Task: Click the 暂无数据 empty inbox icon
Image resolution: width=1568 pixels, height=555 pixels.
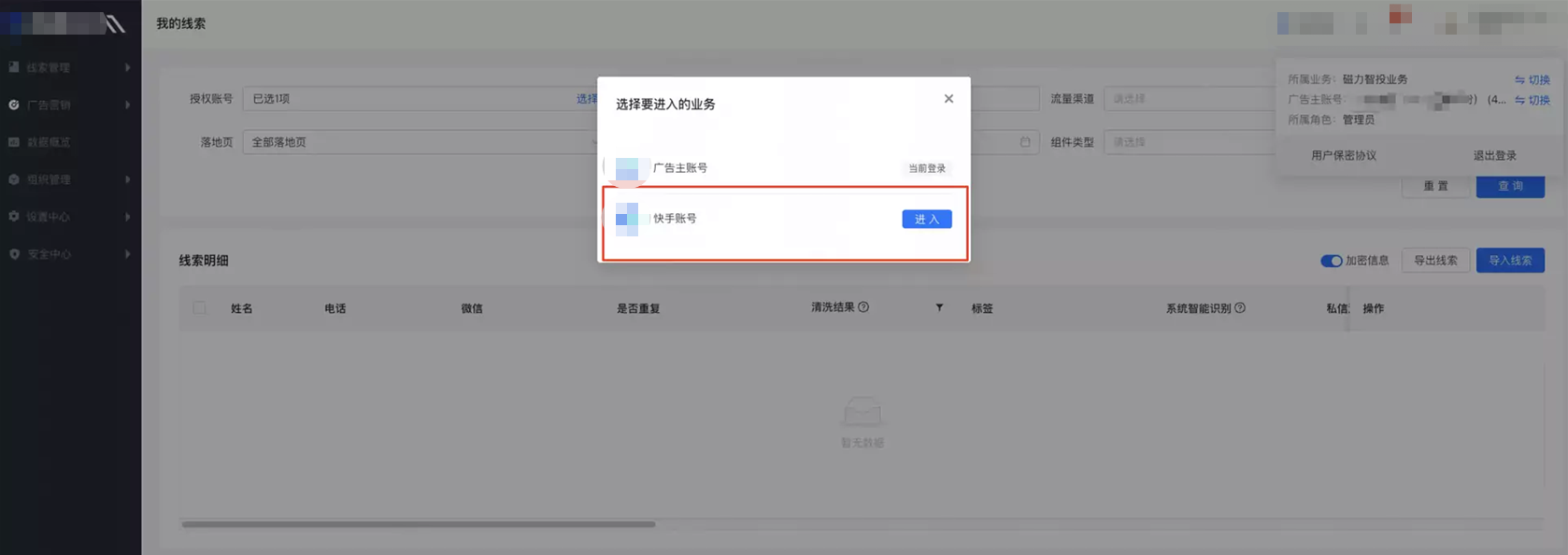Action: [x=862, y=412]
